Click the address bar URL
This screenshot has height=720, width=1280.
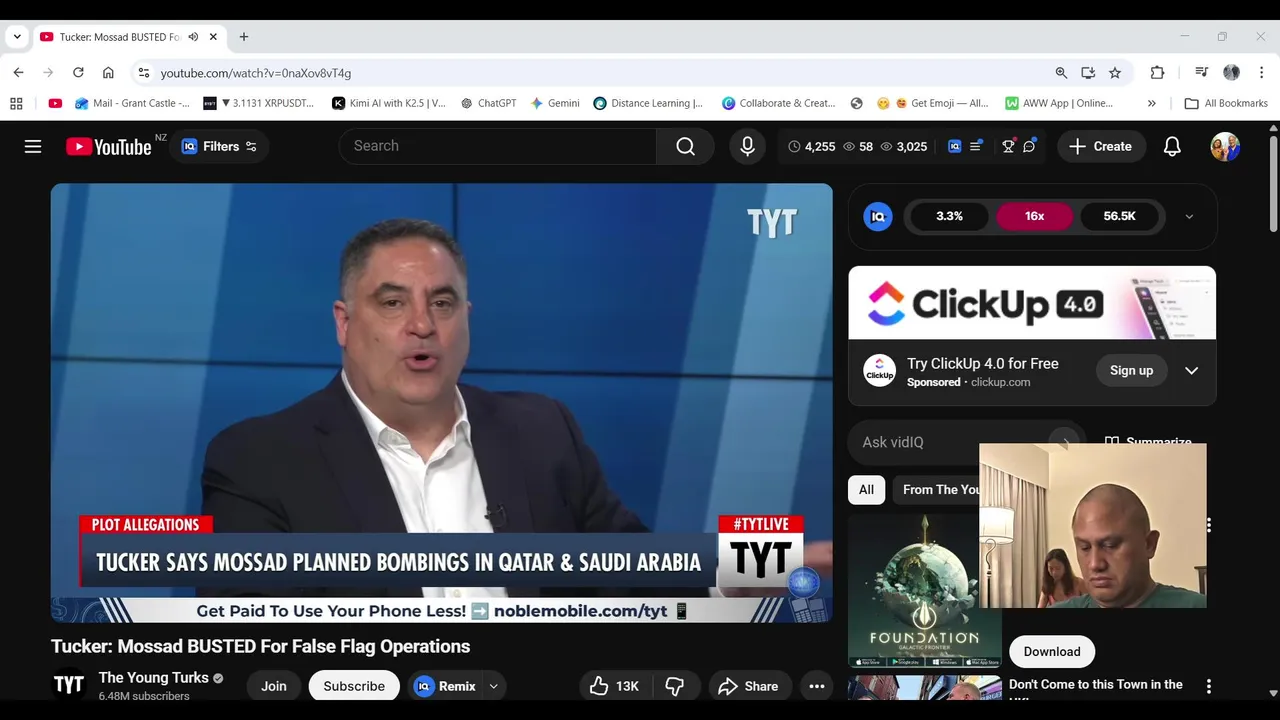click(x=256, y=73)
